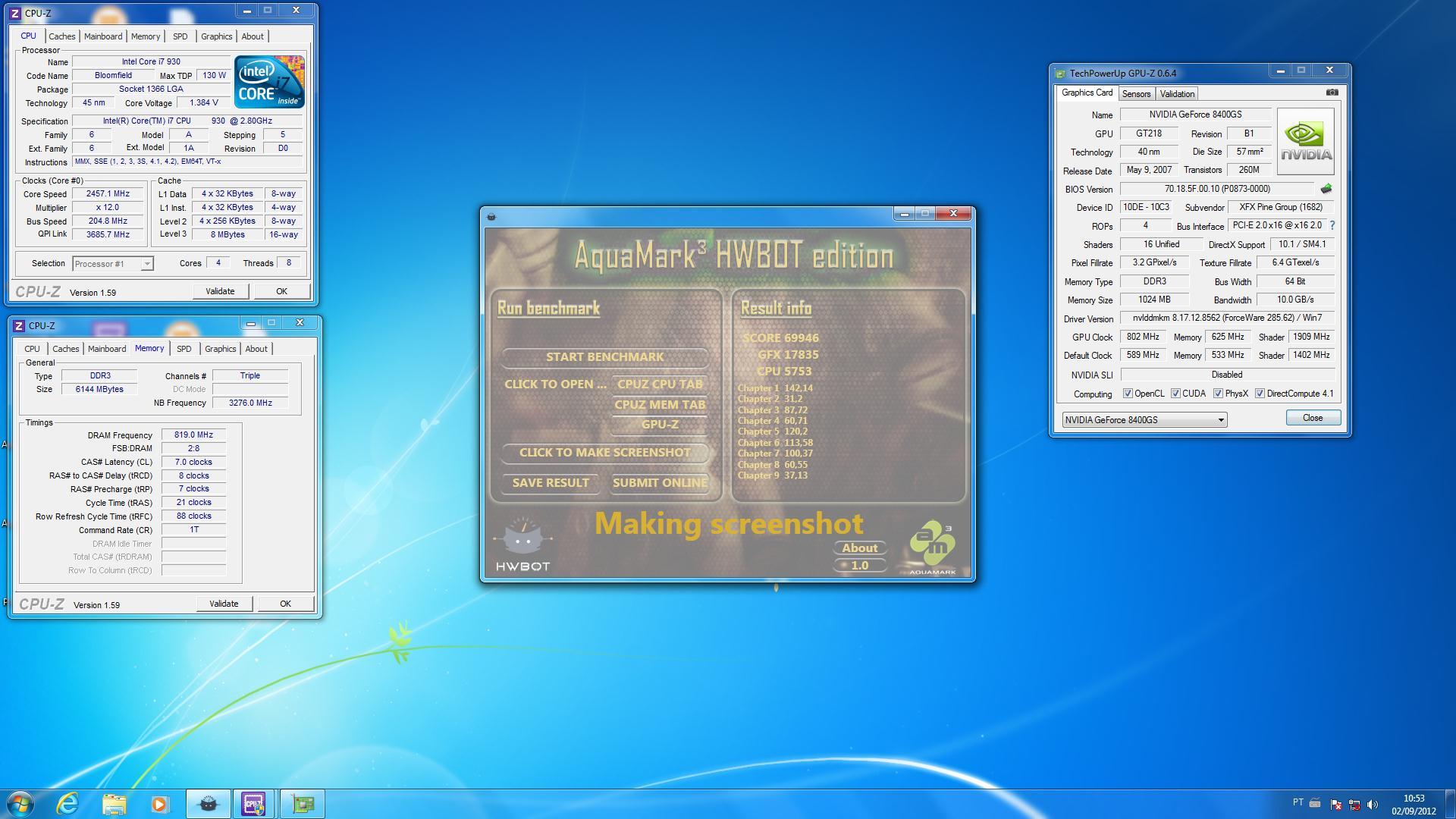The height and width of the screenshot is (819, 1456).
Task: Switch to the Validation tab in GPU-Z
Action: pos(1177,94)
